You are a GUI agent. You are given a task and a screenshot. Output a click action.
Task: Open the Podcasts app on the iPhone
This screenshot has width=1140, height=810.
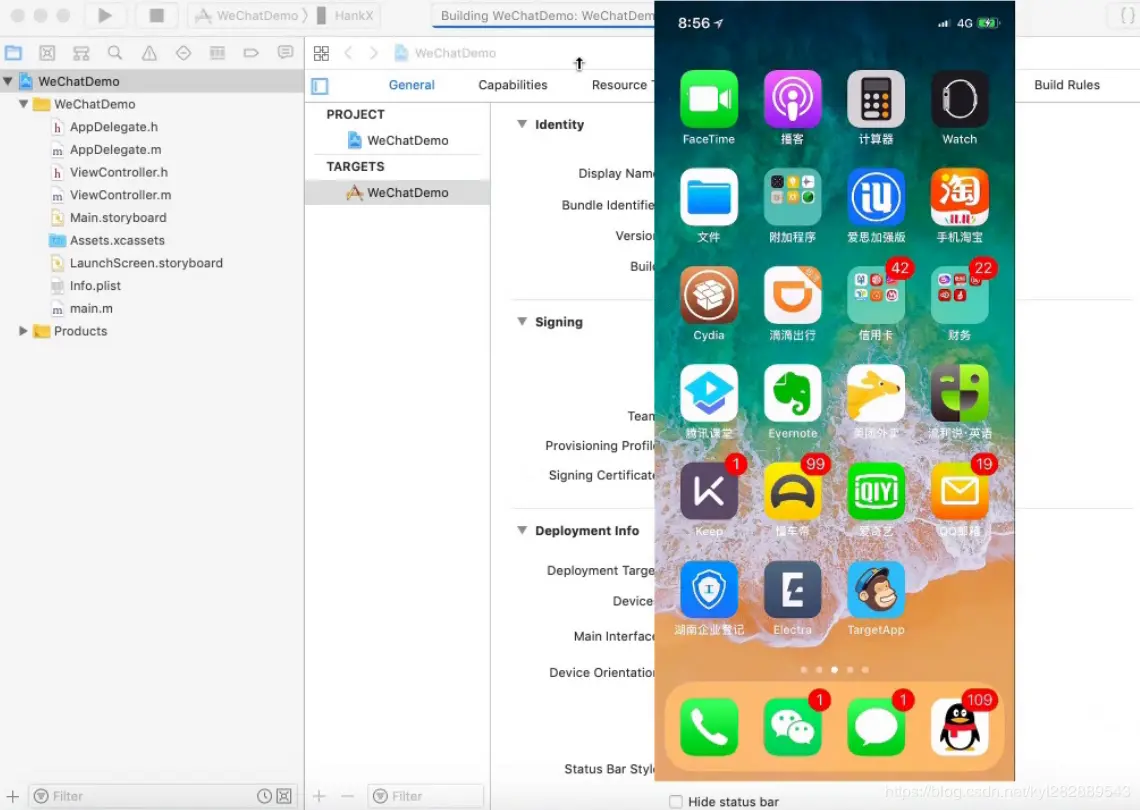click(x=792, y=99)
